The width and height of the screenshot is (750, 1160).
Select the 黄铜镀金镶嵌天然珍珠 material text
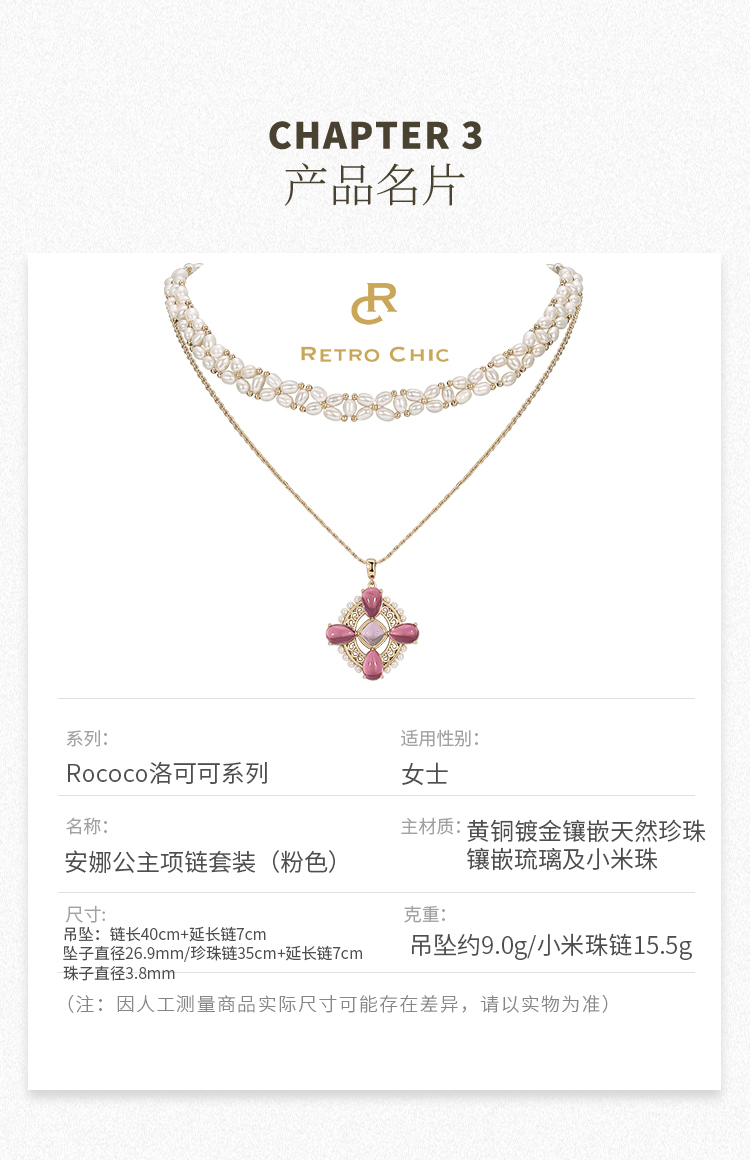point(586,832)
